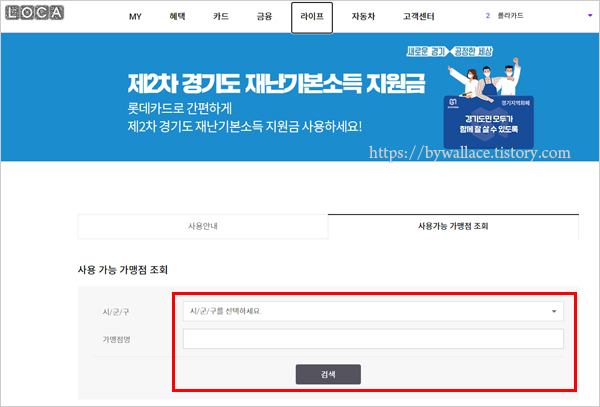Click the 가맹점명 input field
Image resolution: width=600 pixels, height=407 pixels.
click(373, 339)
